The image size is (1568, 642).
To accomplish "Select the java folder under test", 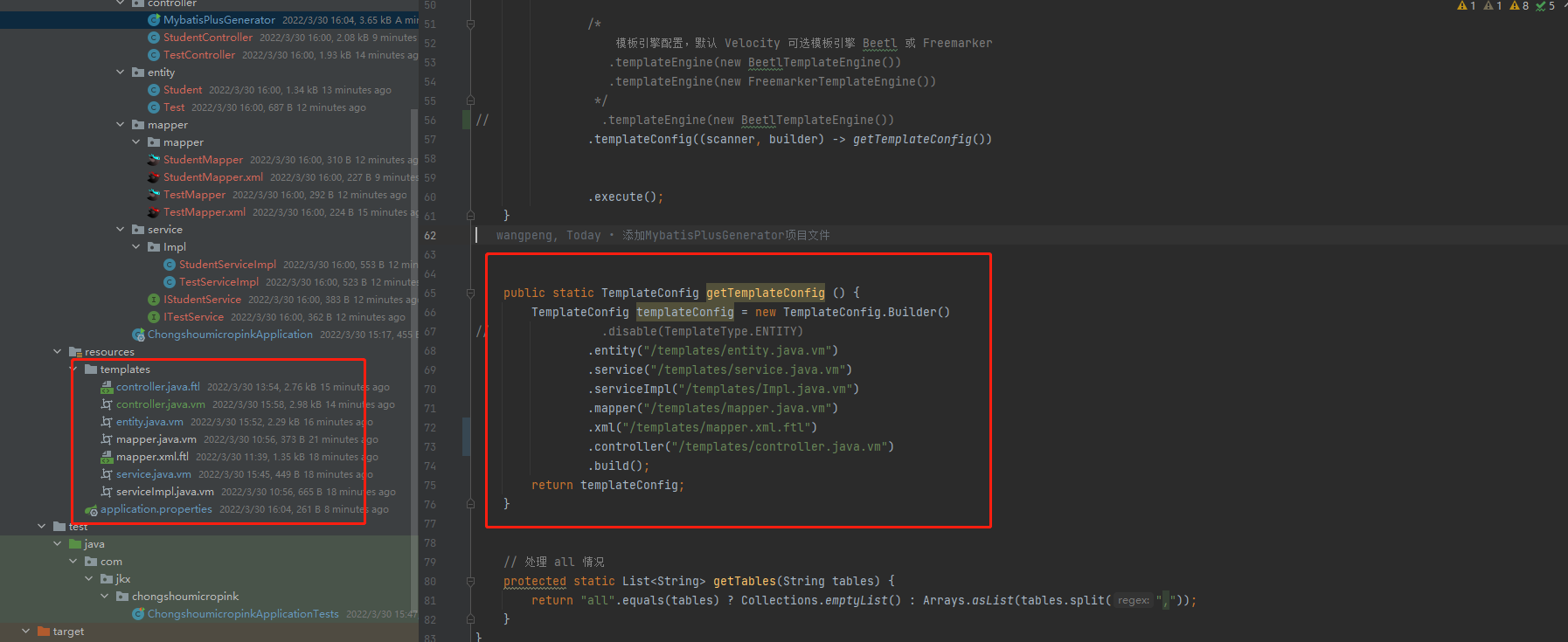I will tap(94, 544).
